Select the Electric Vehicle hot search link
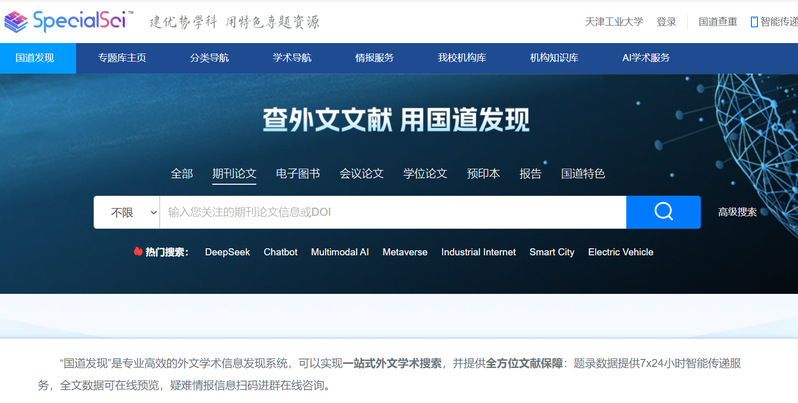This screenshot has height=403, width=798. point(620,252)
